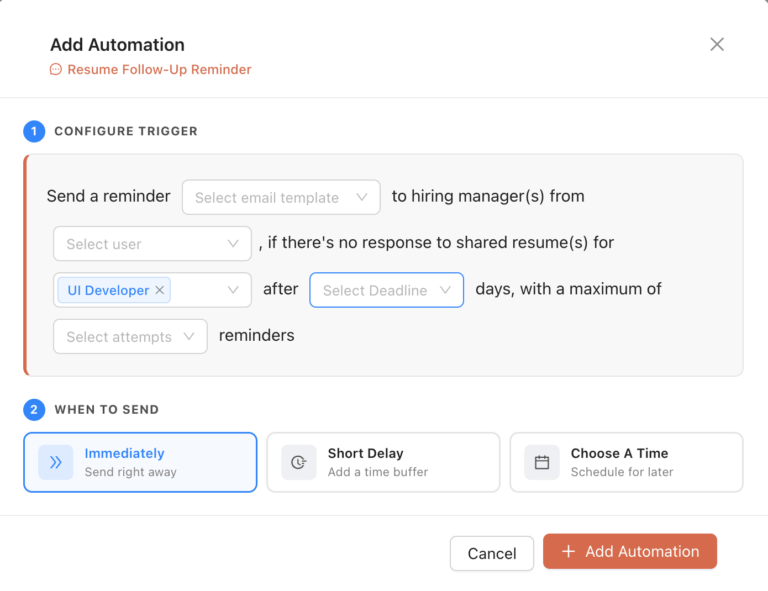768x591 pixels.
Task: Expand the job dropdown containing UI Developer
Action: 152,290
